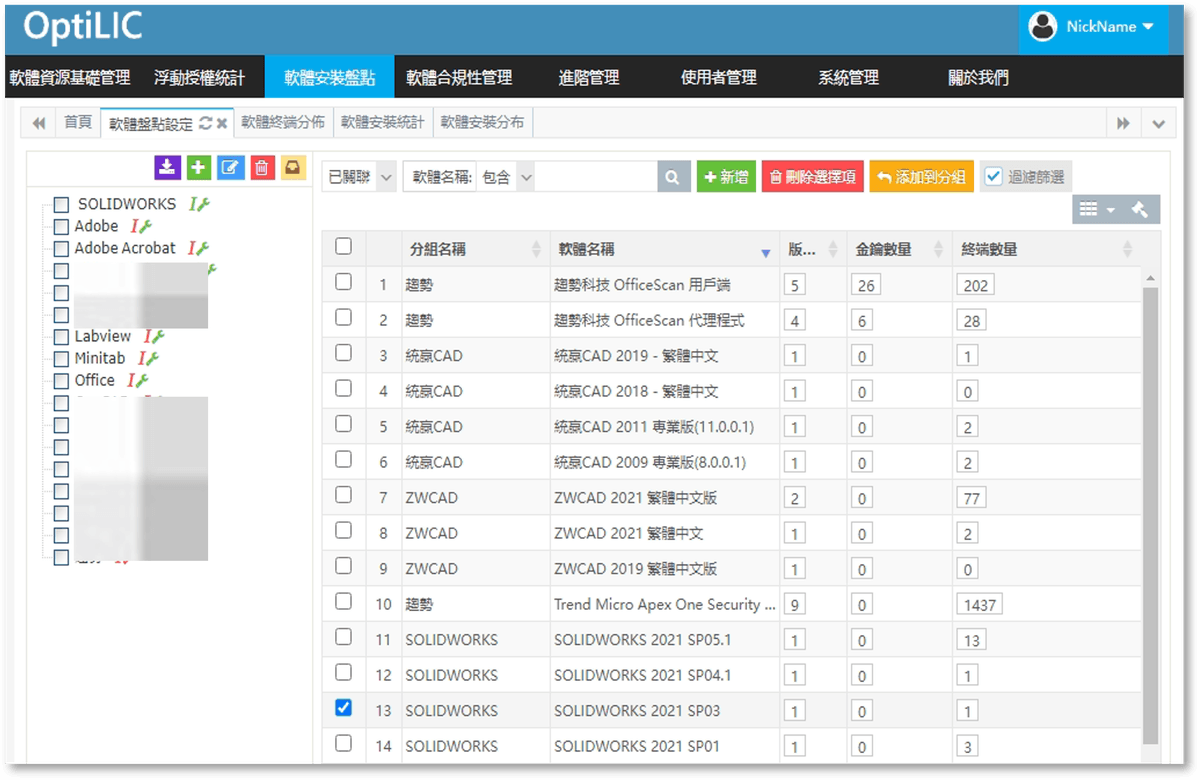
Task: Refresh the 軟體盤點設定 tab via reload icon
Action: tap(205, 123)
